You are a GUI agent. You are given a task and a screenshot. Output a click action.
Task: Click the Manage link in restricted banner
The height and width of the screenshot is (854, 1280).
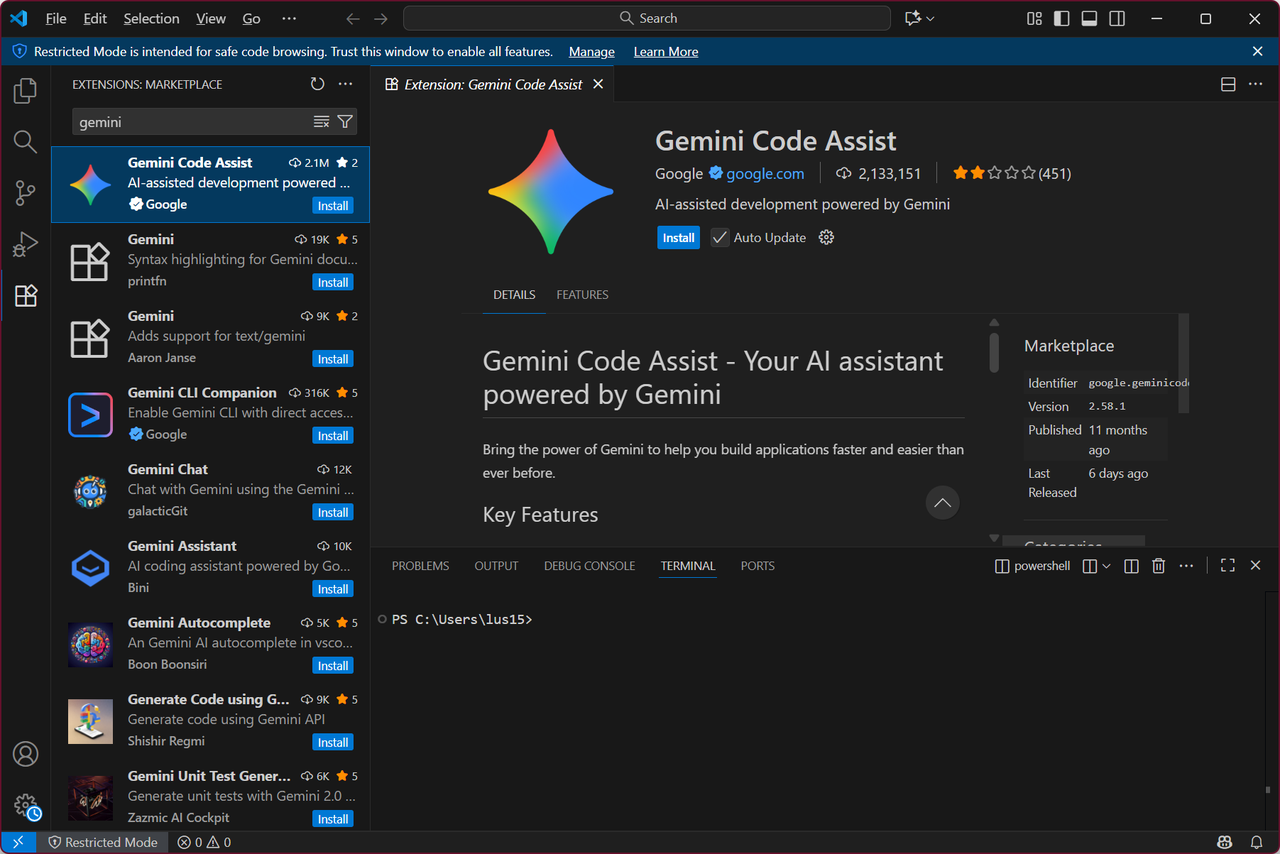click(592, 52)
